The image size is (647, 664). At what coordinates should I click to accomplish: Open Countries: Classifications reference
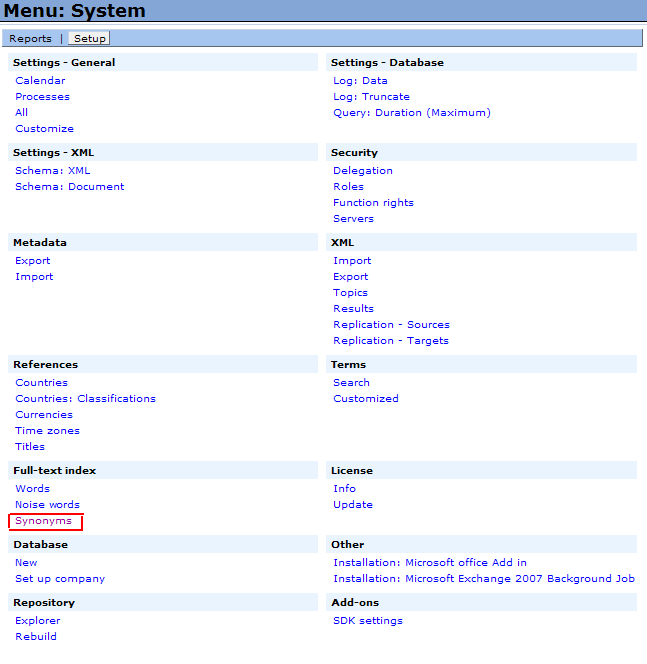[85, 399]
